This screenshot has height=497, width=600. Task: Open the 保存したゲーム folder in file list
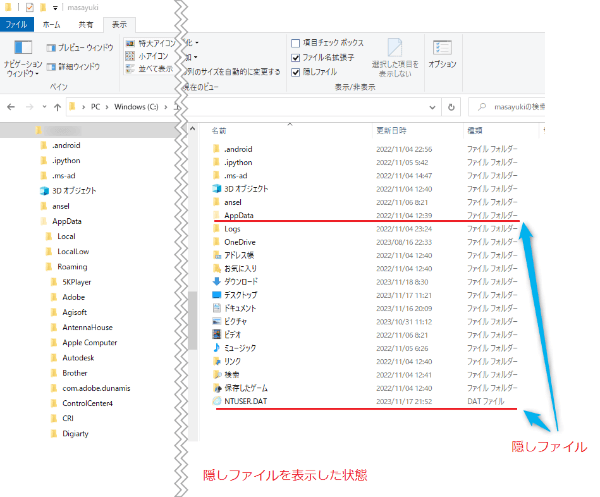(240, 388)
